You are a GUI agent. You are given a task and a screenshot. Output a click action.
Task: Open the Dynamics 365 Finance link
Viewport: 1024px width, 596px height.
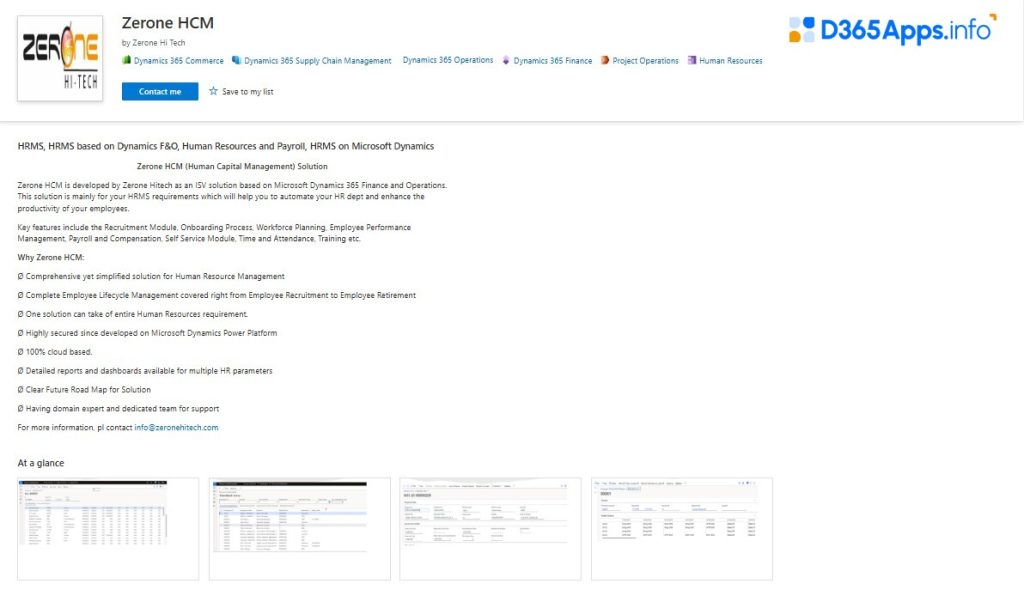pyautogui.click(x=552, y=61)
